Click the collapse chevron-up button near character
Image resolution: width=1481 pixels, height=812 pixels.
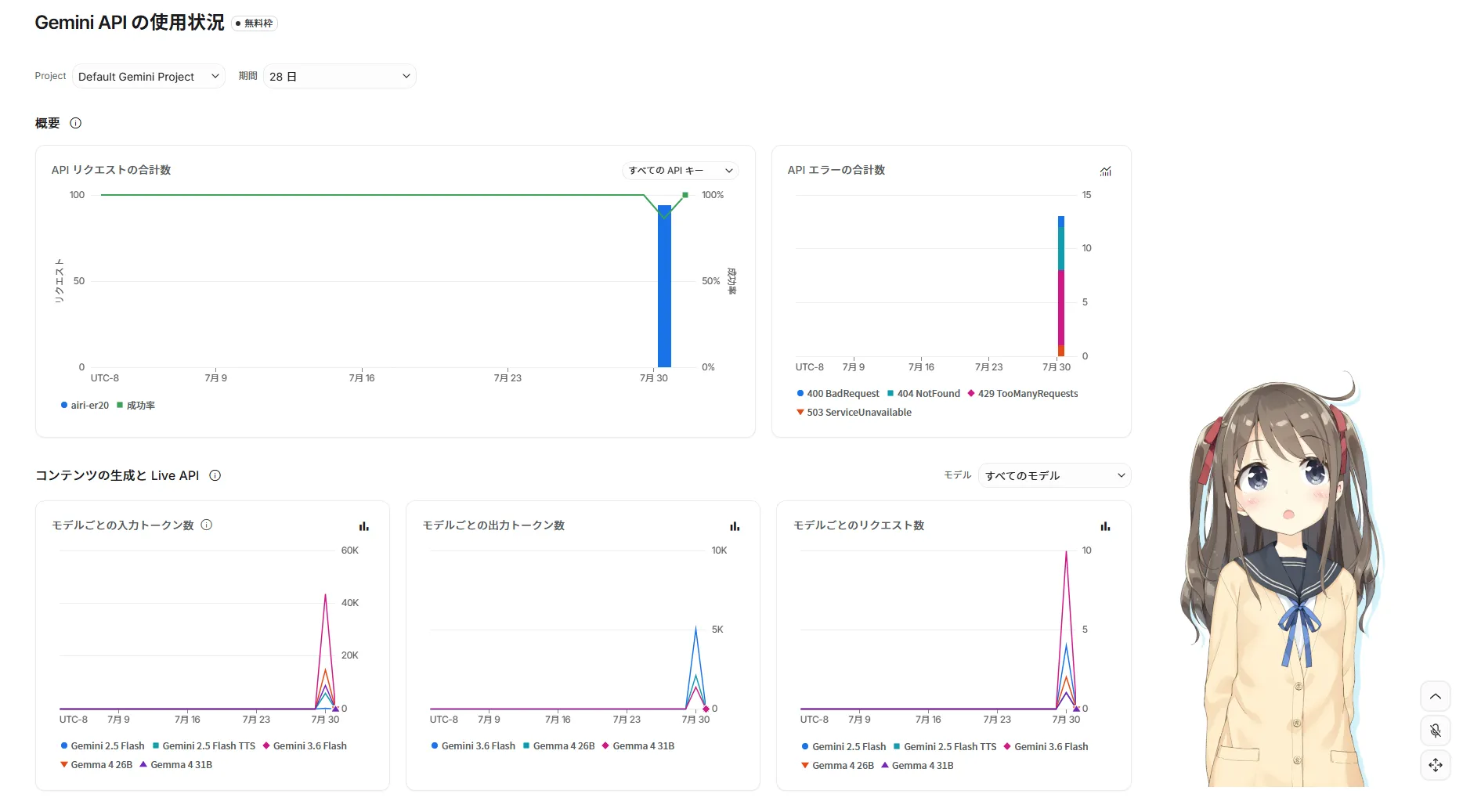point(1436,696)
